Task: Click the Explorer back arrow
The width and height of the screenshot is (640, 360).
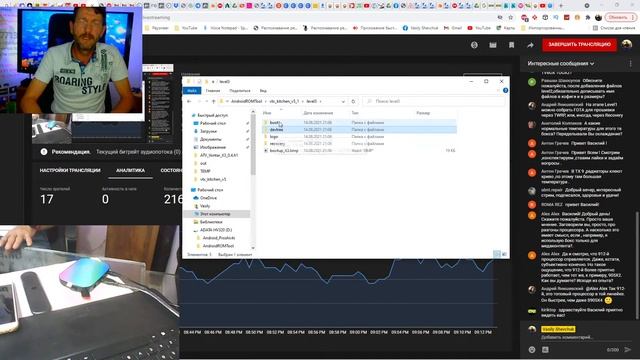Action: coord(189,101)
